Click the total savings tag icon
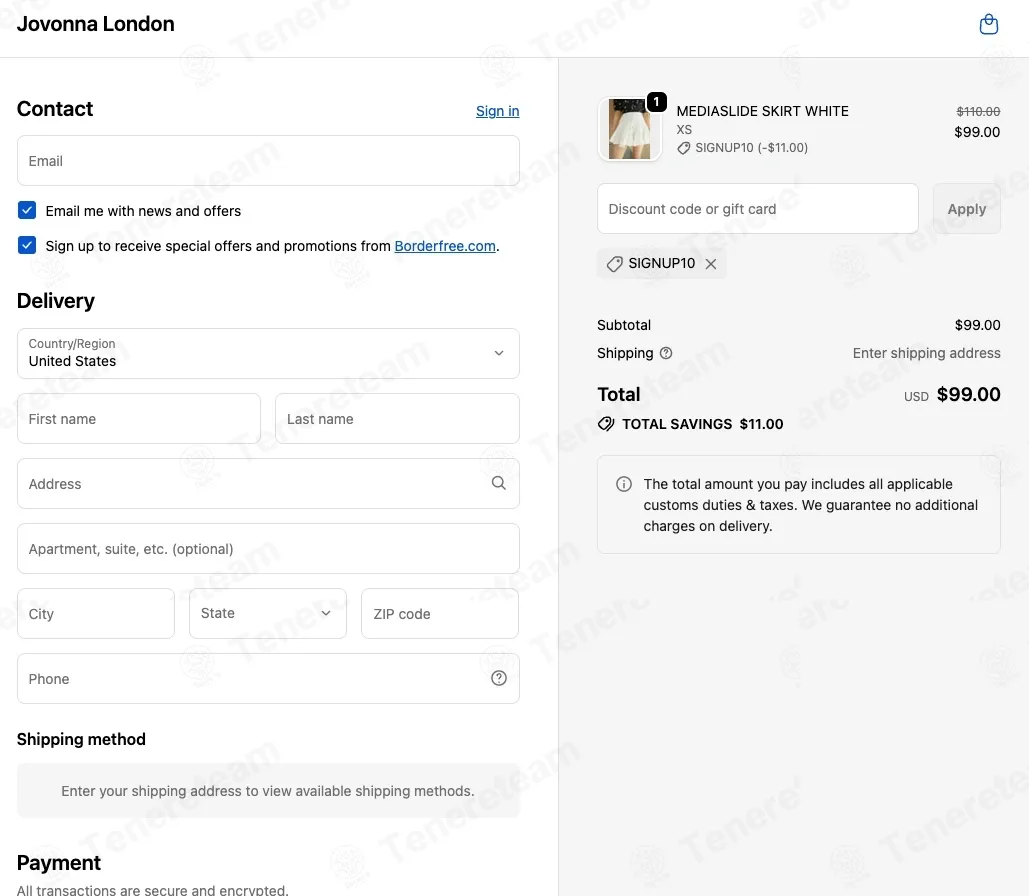 [x=606, y=424]
